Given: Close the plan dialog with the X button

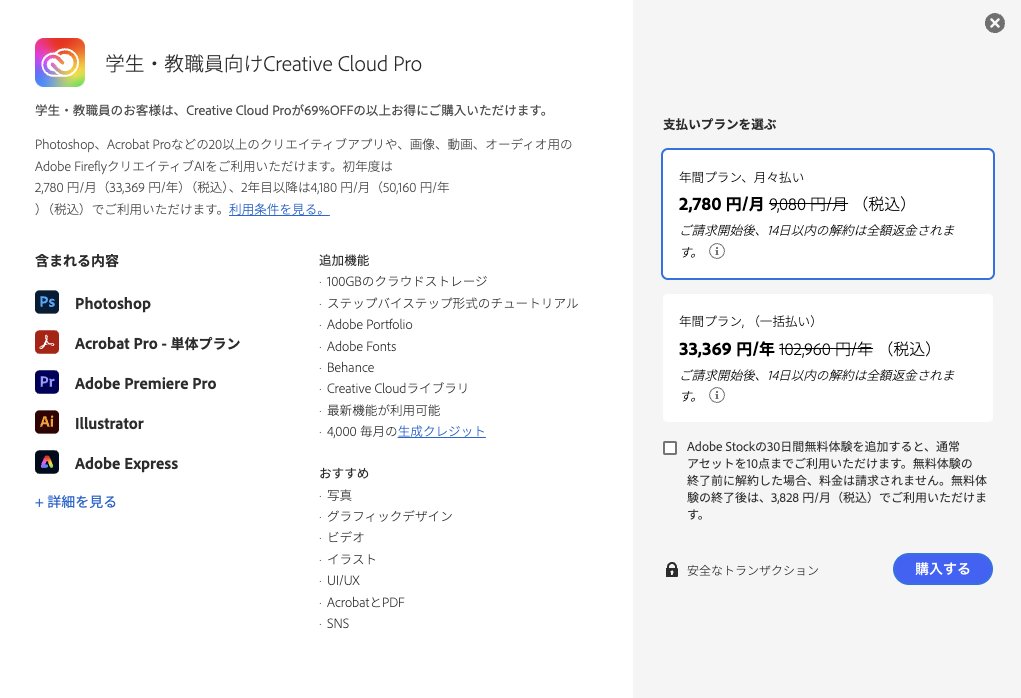Looking at the screenshot, I should pos(994,23).
